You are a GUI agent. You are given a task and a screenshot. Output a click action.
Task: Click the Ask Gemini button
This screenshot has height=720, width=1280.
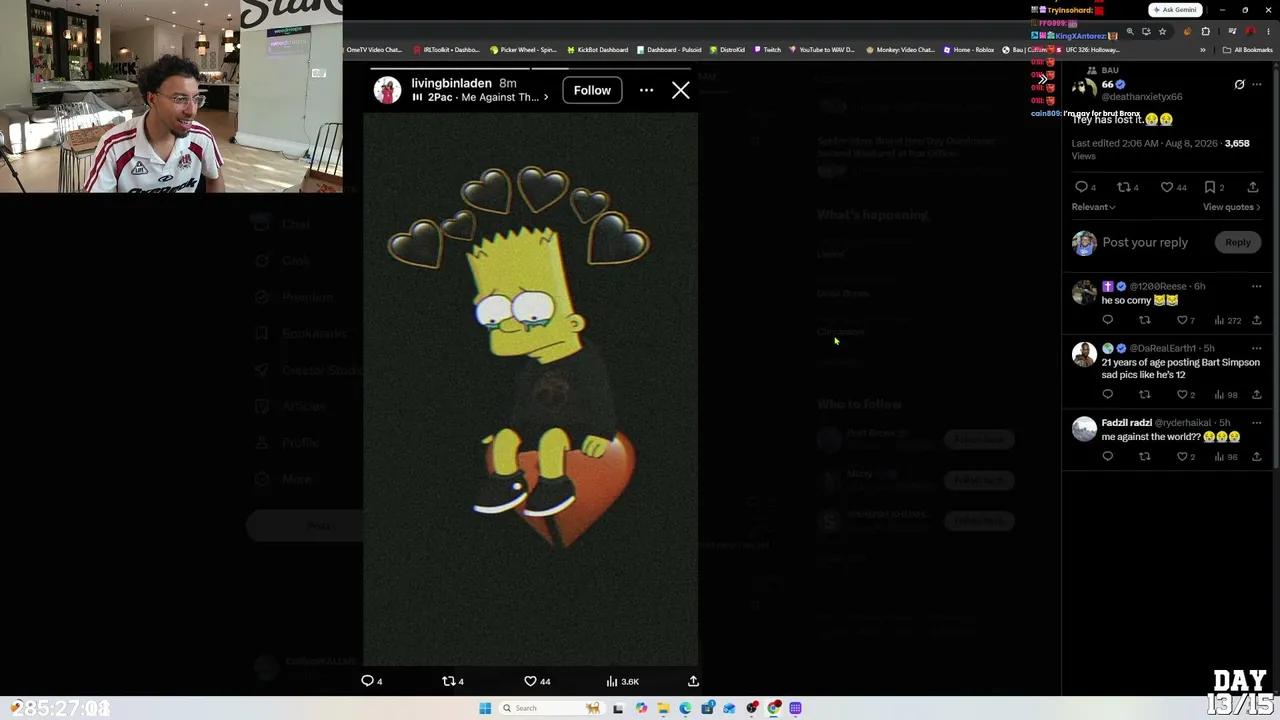click(x=1175, y=10)
